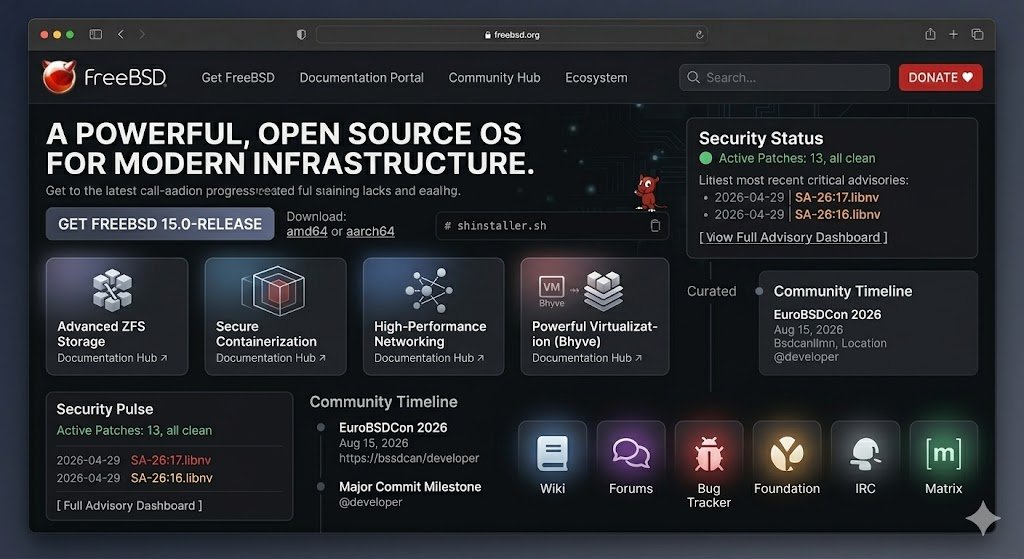Open https://bssdcan/developer link

point(409,458)
